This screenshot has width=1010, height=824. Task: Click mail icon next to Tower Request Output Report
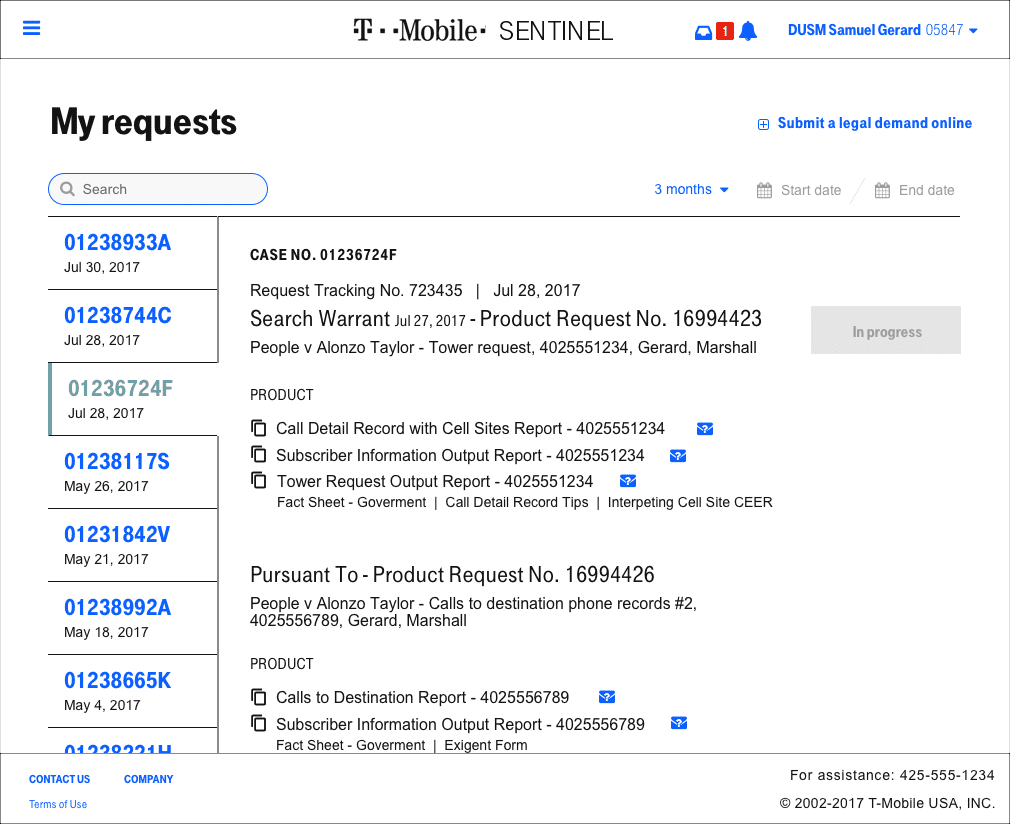click(628, 482)
